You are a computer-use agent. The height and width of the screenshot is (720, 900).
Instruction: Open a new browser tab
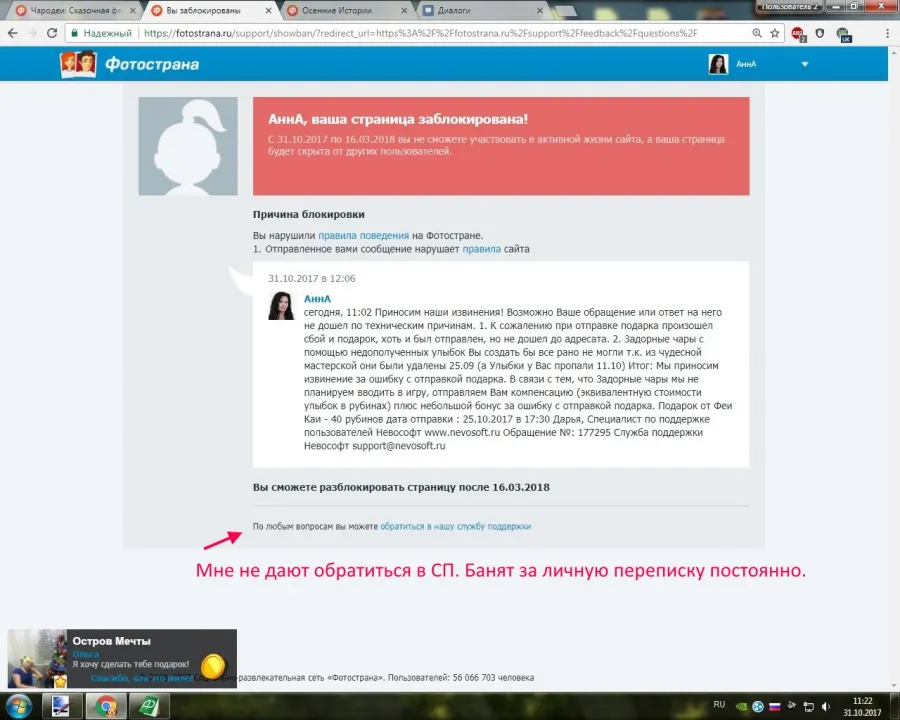click(x=565, y=11)
